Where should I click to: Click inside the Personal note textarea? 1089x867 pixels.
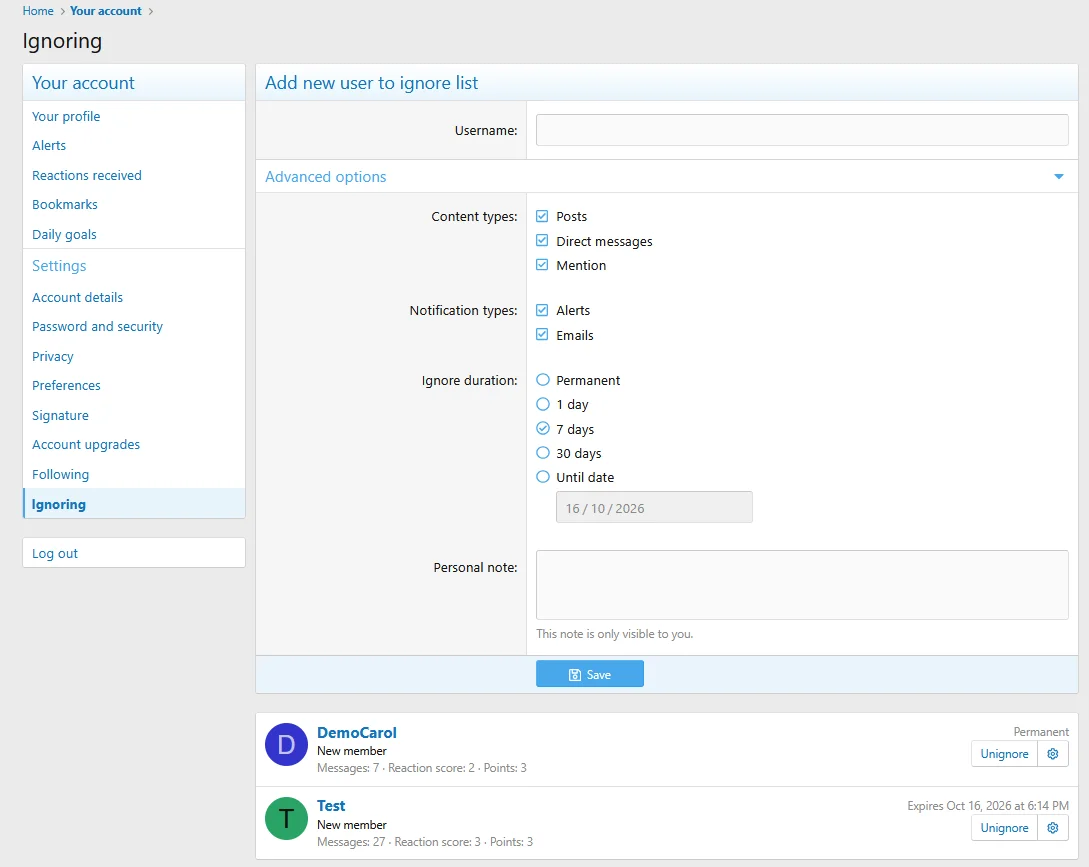(801, 584)
